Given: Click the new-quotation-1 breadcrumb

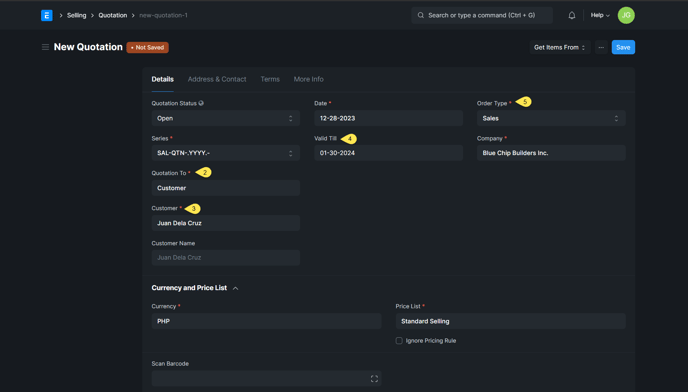Looking at the screenshot, I should click(x=163, y=15).
